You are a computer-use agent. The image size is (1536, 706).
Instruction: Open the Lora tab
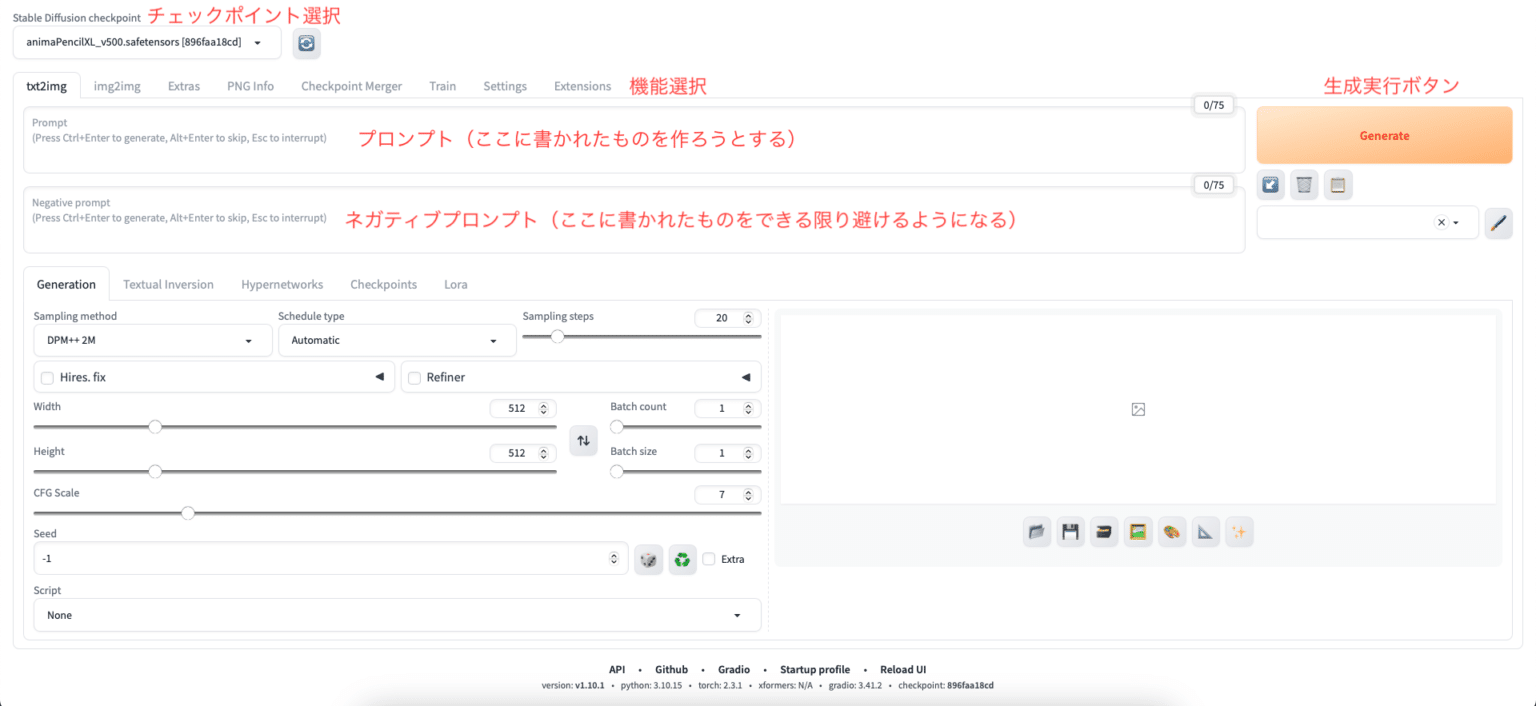tap(455, 284)
